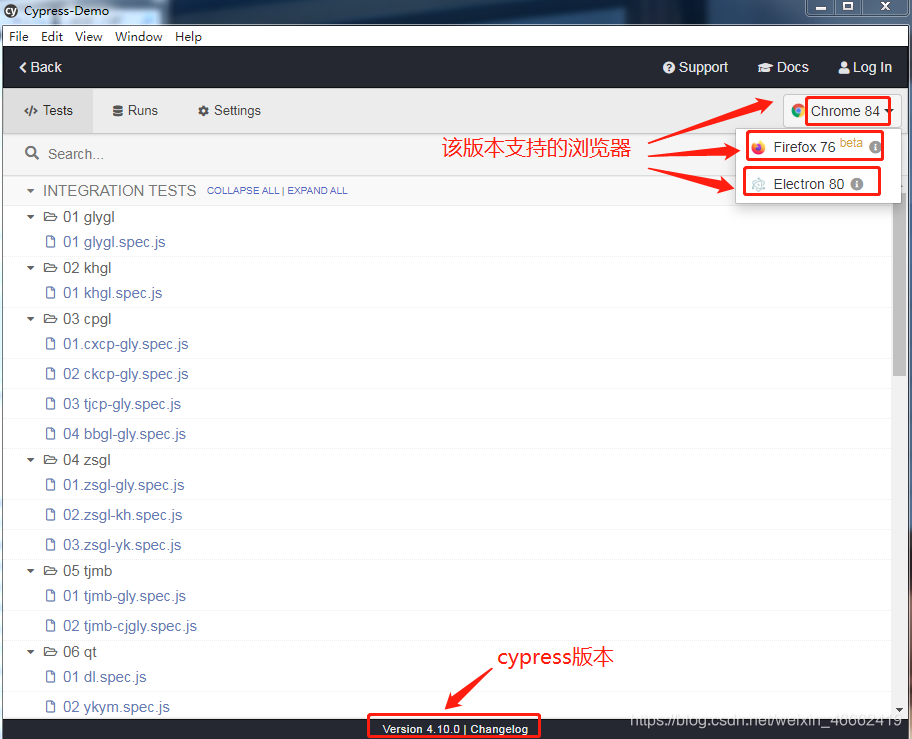Collapse the 05 tjmb folder arrow
This screenshot has width=912, height=739.
point(30,571)
